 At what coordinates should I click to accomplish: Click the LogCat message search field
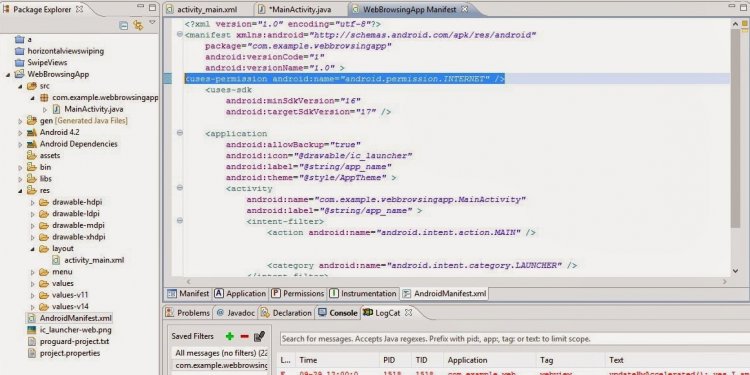point(514,339)
